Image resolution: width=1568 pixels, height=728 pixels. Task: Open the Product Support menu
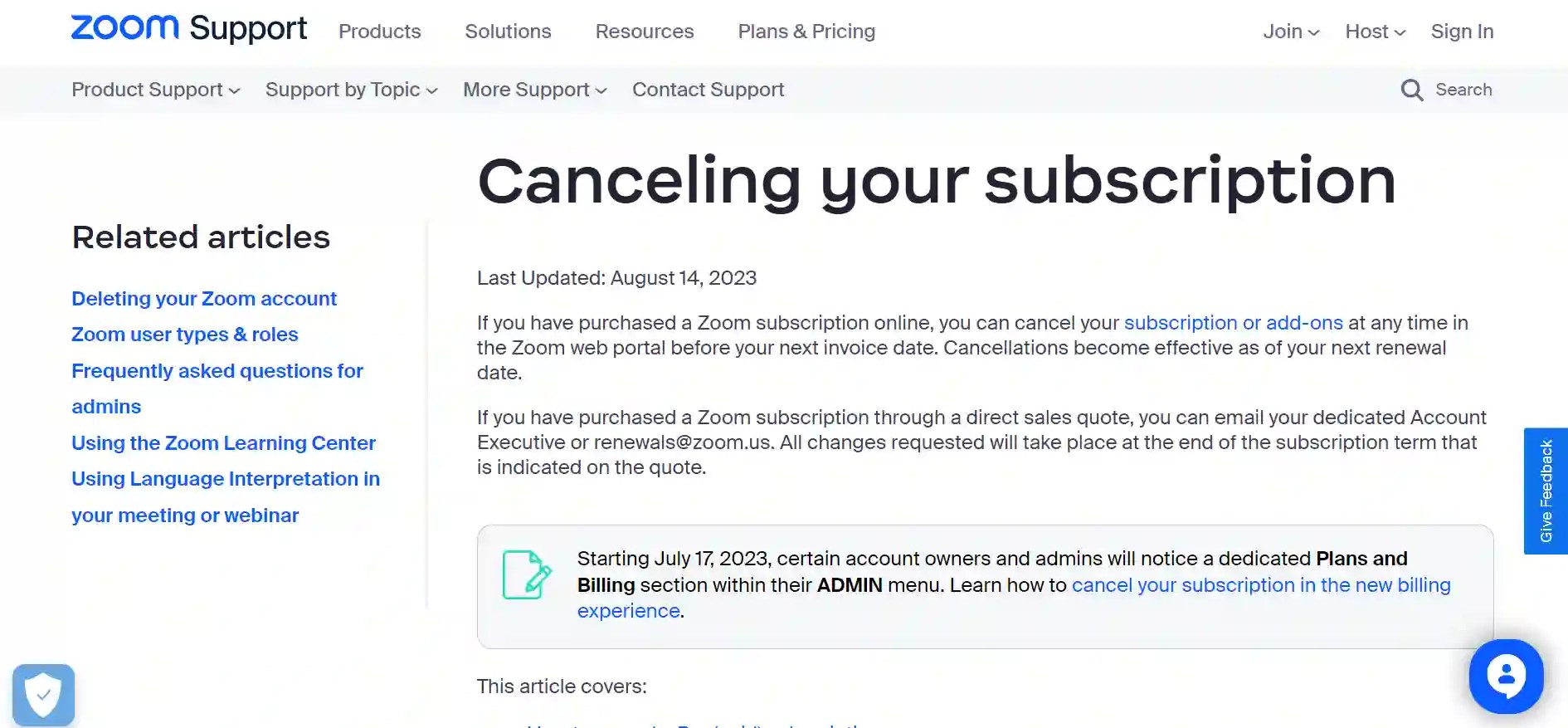point(155,90)
